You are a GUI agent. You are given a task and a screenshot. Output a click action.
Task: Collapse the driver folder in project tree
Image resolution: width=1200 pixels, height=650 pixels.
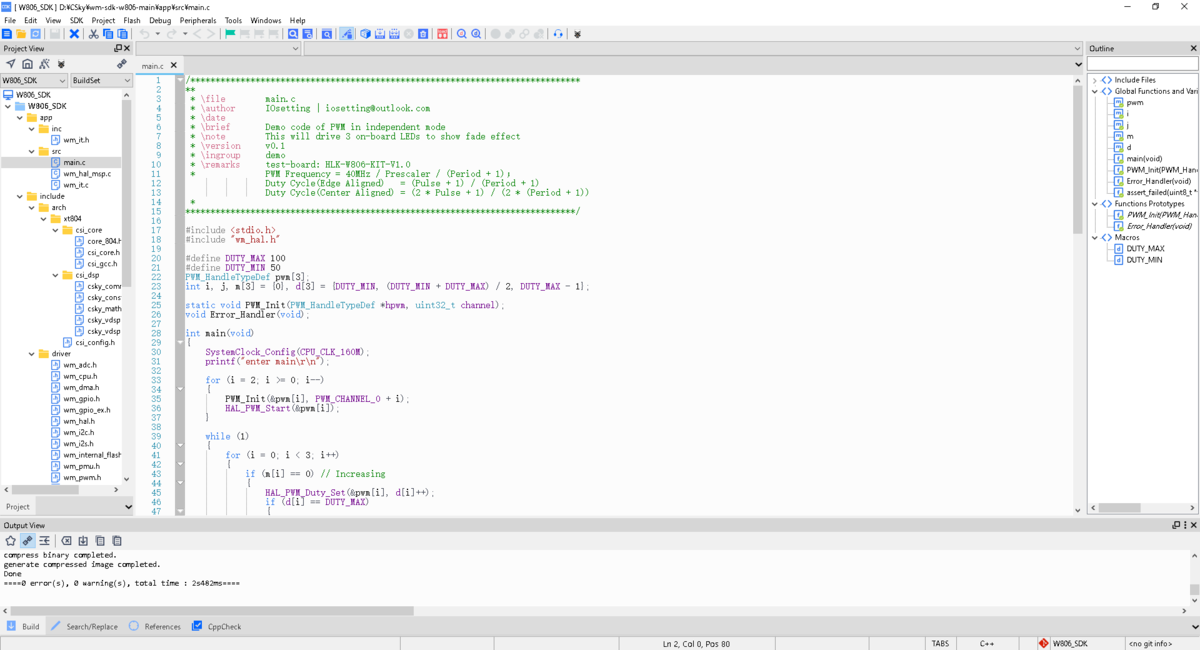coord(32,354)
